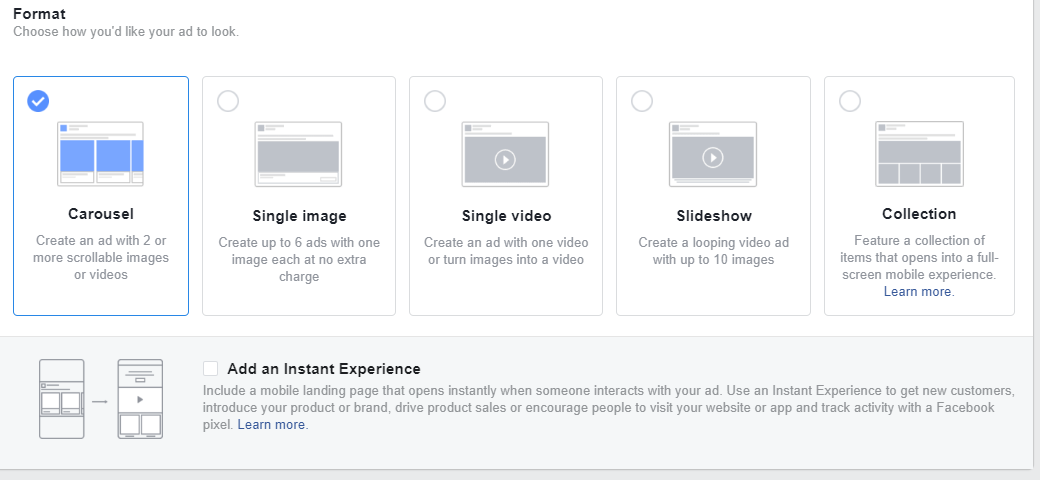
Task: Click the blue checkmark on Carousel
Action: coord(38,101)
